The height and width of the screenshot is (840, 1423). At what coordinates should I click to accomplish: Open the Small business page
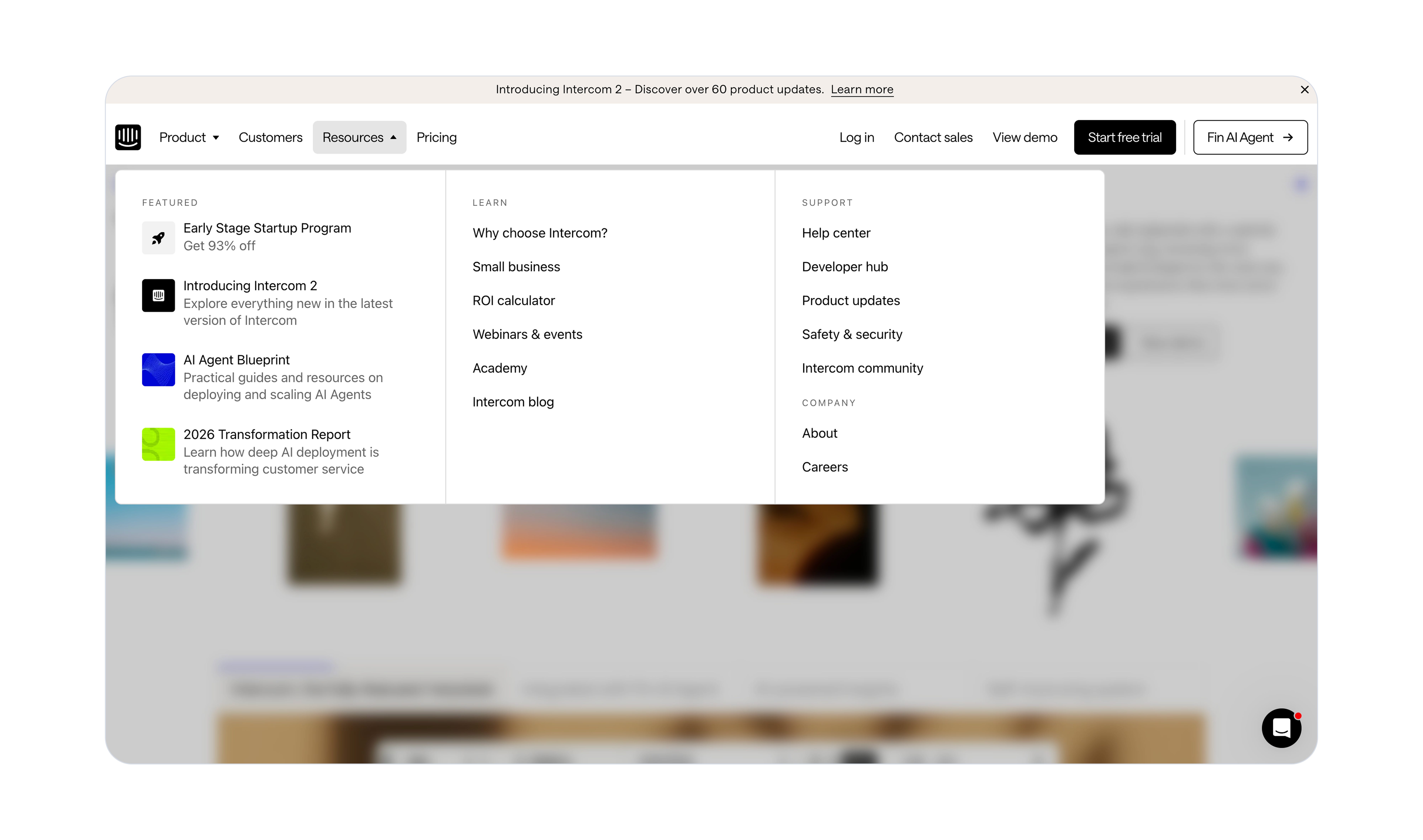coord(516,267)
